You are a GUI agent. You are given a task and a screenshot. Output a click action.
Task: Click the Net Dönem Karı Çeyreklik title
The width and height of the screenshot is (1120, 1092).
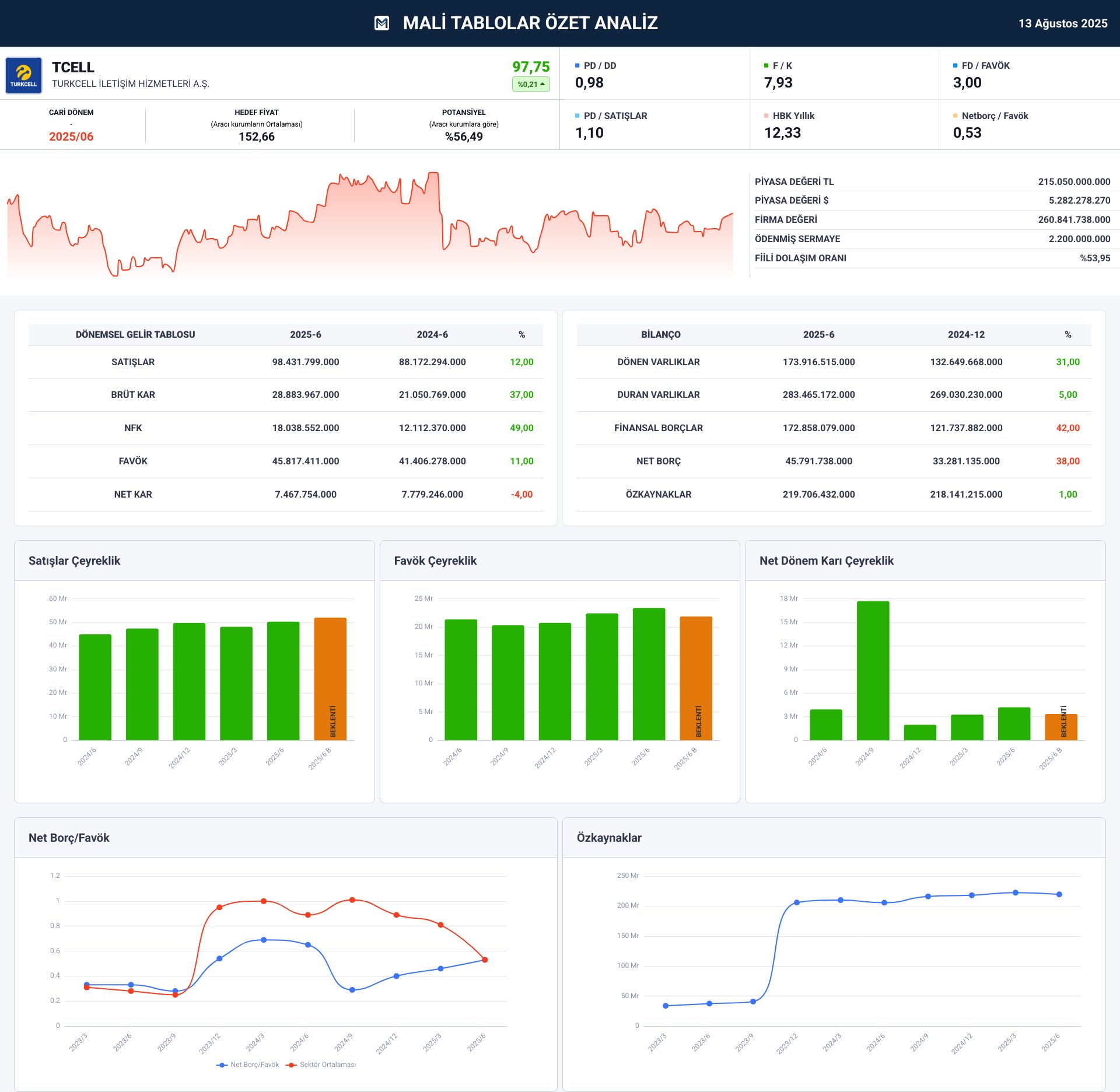pos(826,561)
